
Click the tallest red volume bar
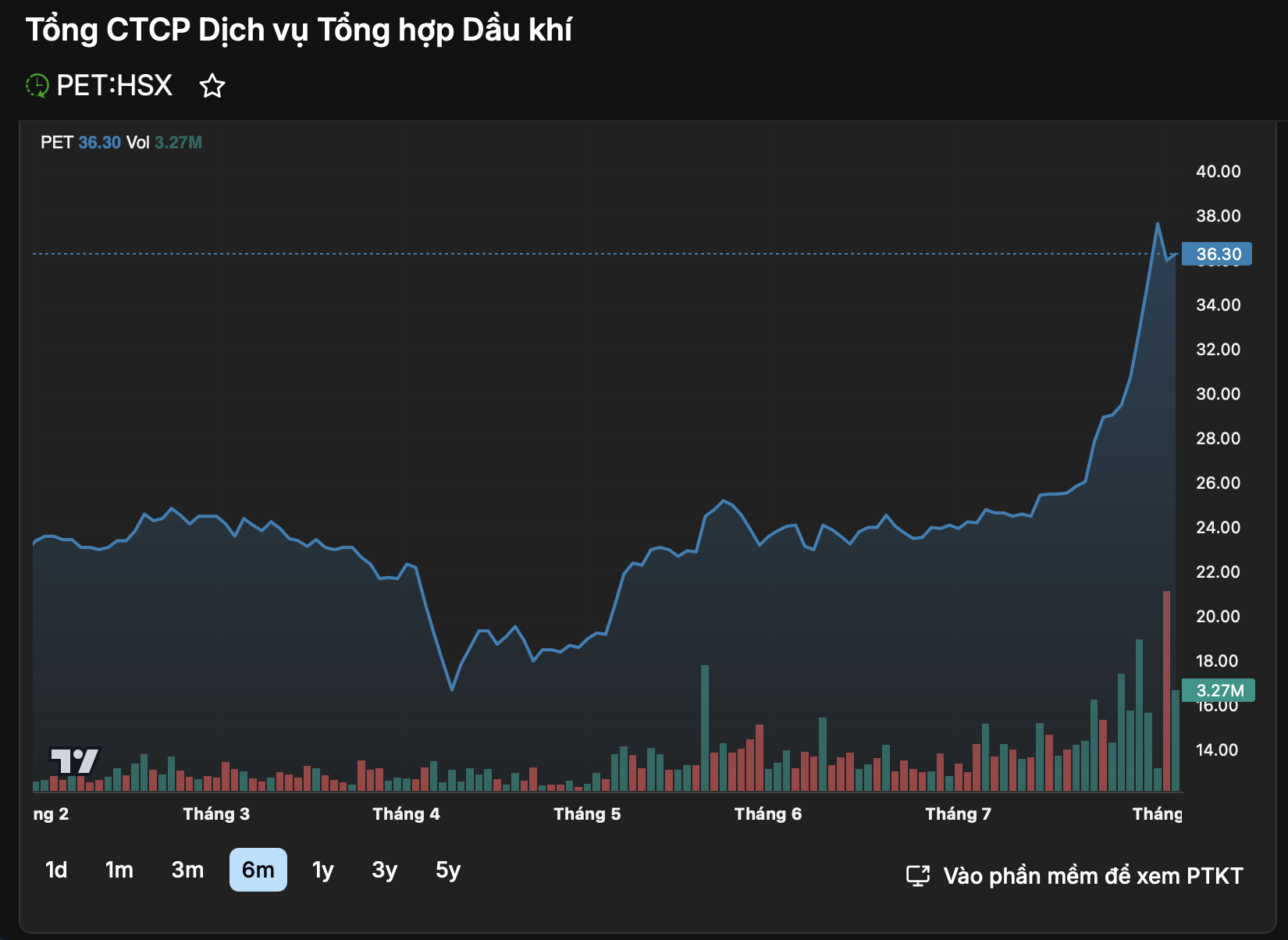click(x=1167, y=691)
